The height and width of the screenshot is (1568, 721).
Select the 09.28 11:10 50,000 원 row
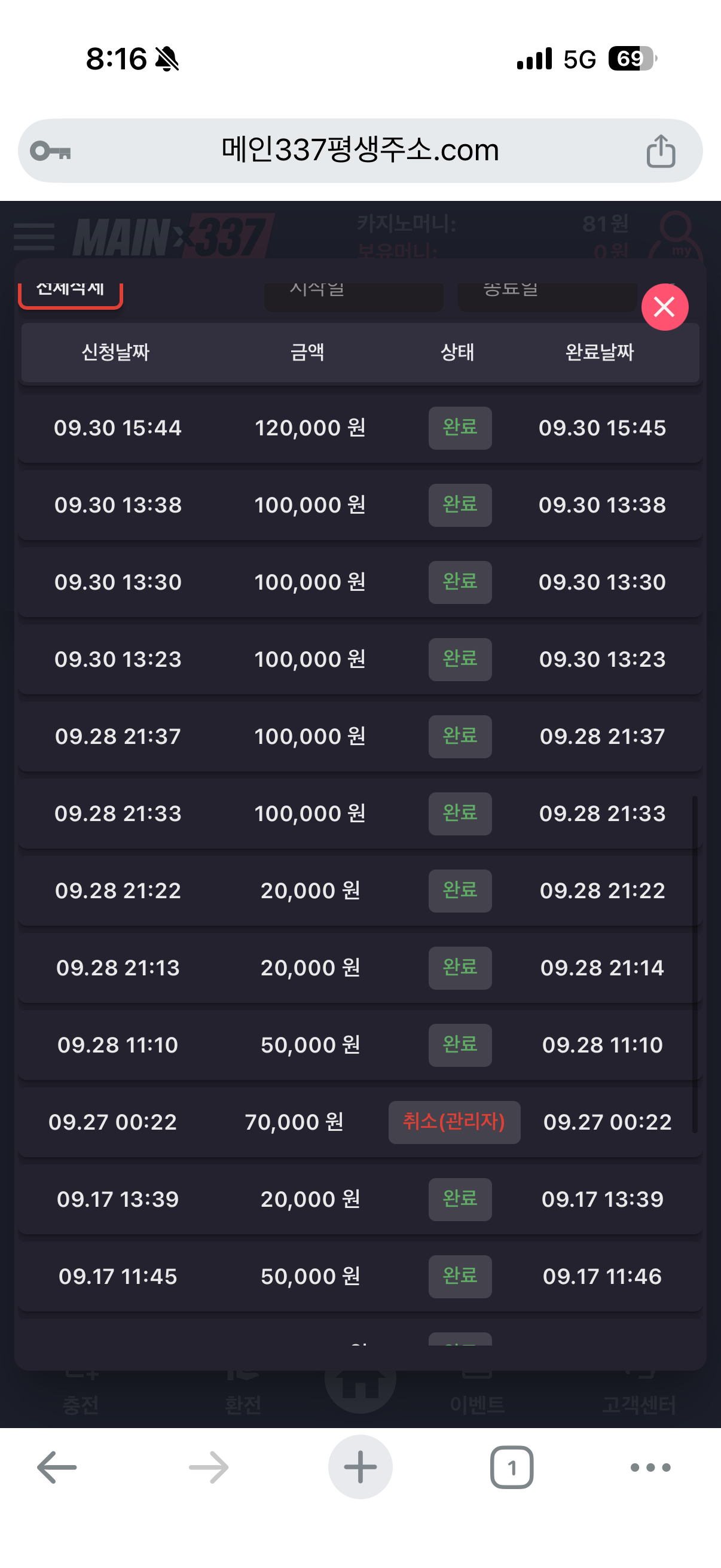[x=310, y=1045]
